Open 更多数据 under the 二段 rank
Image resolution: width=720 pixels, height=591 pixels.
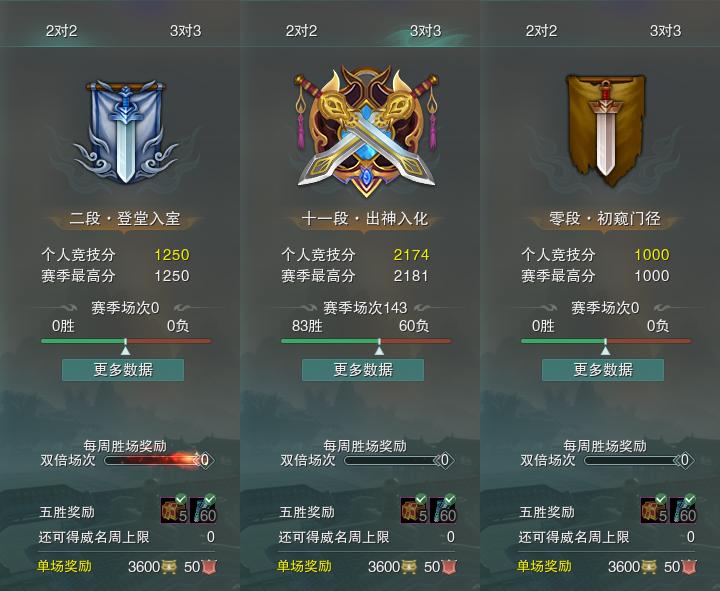point(123,370)
